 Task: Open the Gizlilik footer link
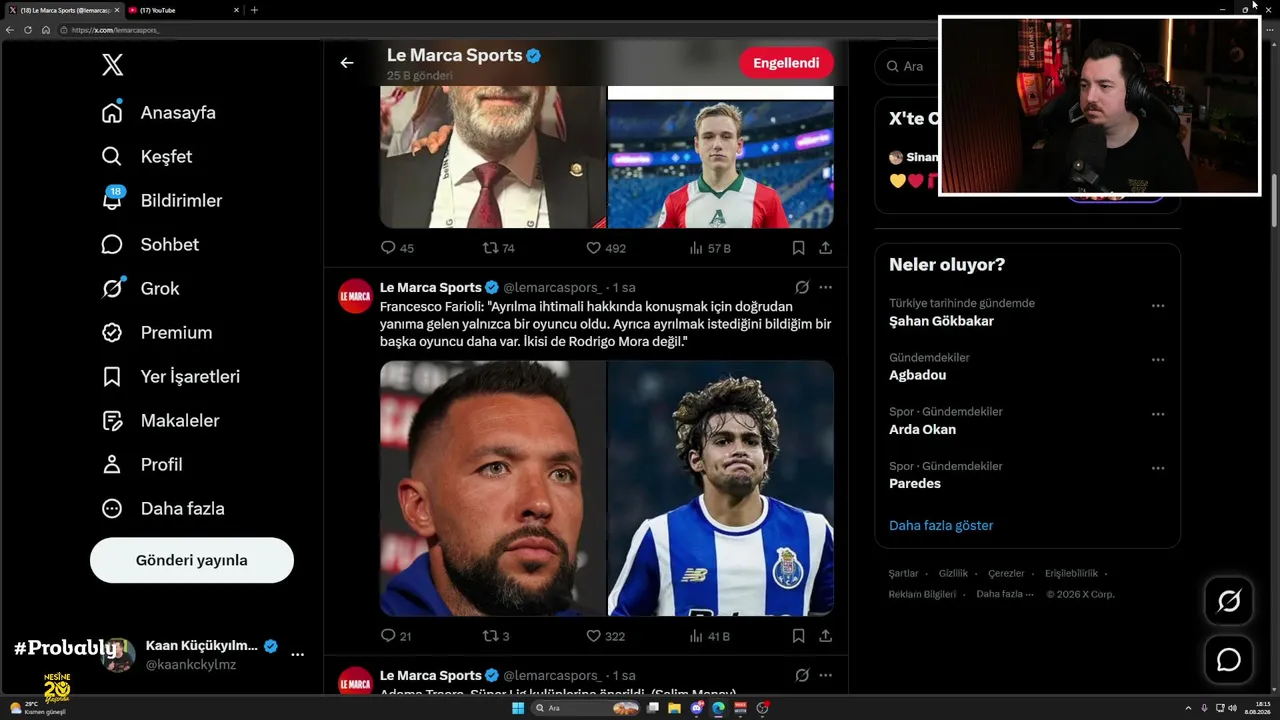953,574
